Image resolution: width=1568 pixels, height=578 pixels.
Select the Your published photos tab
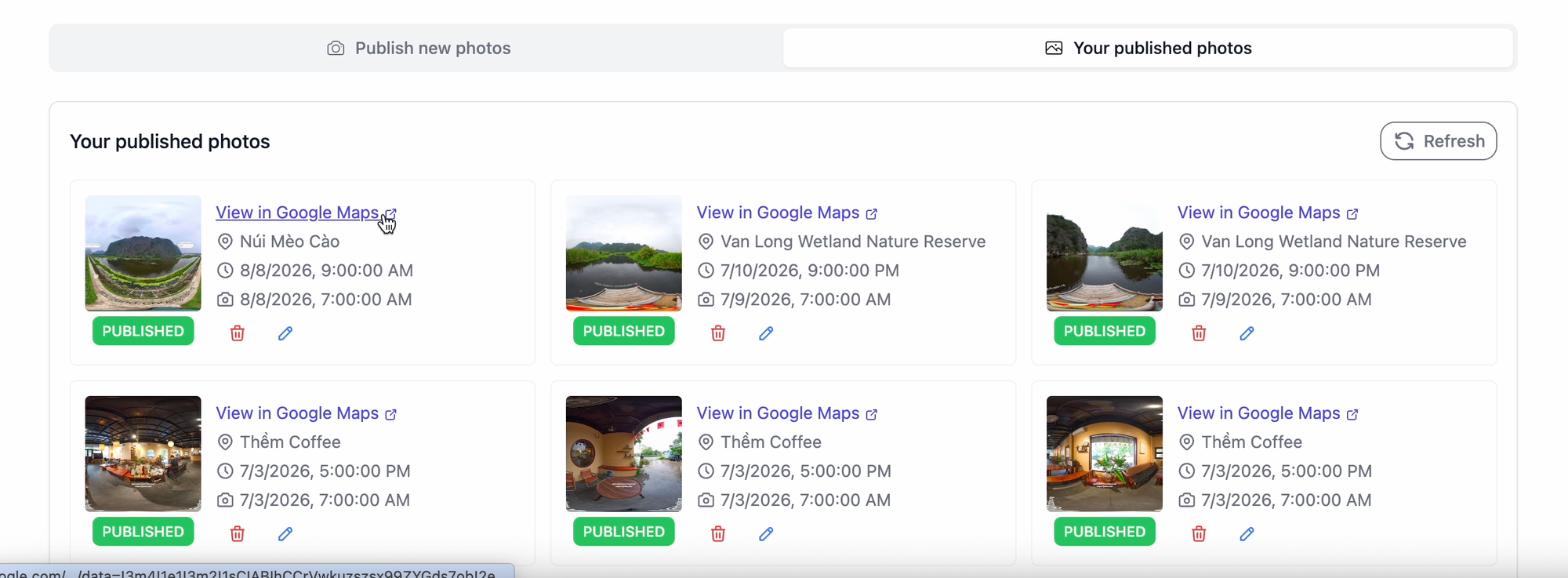pos(1148,48)
